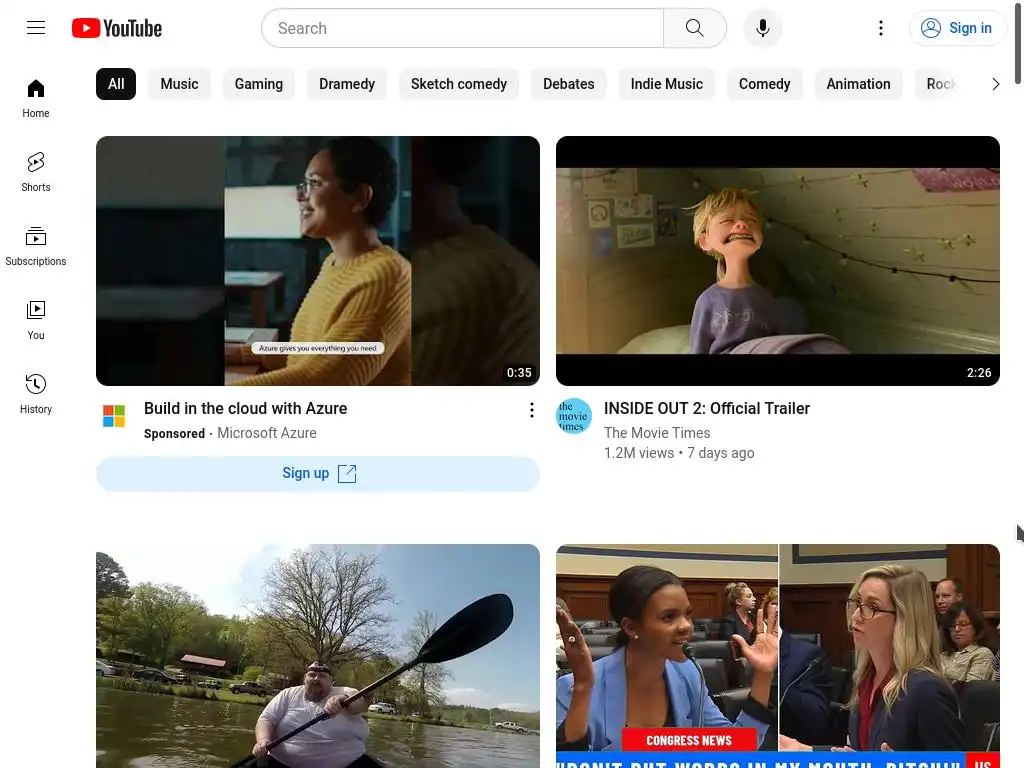Image resolution: width=1024 pixels, height=768 pixels.
Task: Open The Movie Times channel name link
Action: 657,433
